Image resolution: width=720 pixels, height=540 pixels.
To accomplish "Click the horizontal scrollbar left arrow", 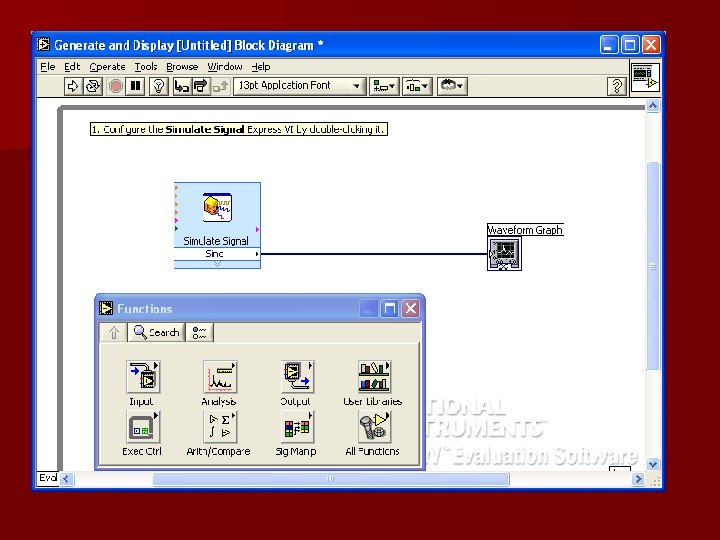I will coord(66,479).
